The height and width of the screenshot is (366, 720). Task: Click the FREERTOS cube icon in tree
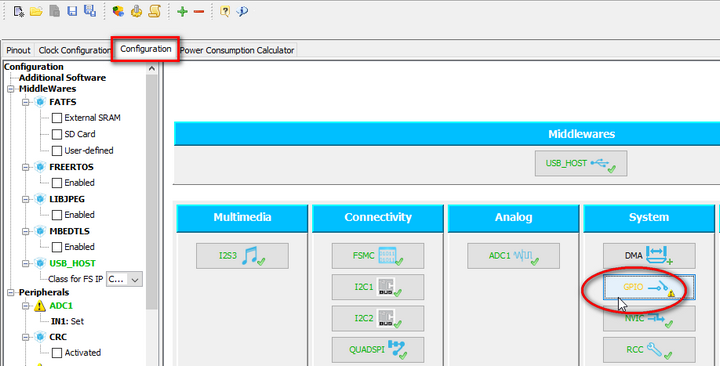40,167
